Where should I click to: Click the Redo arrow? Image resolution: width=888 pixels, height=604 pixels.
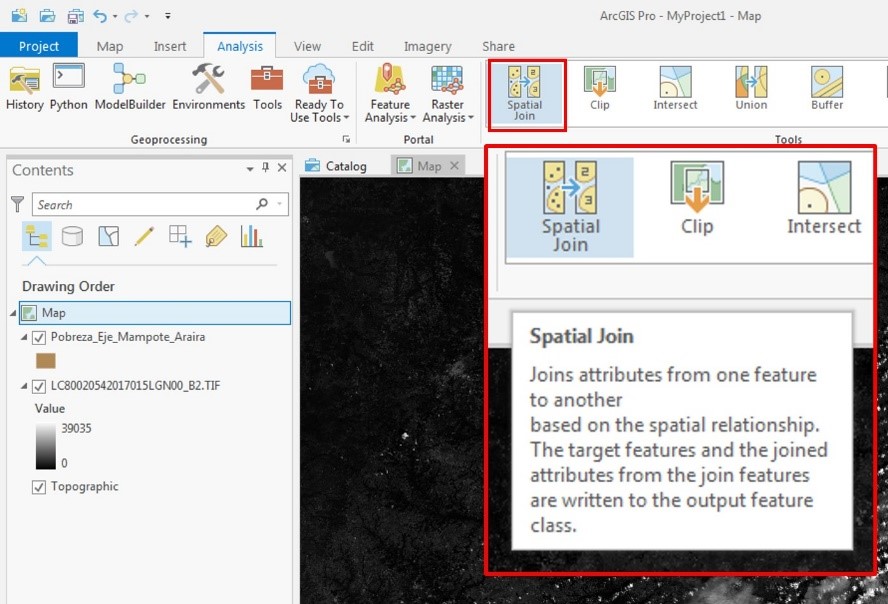(x=131, y=16)
